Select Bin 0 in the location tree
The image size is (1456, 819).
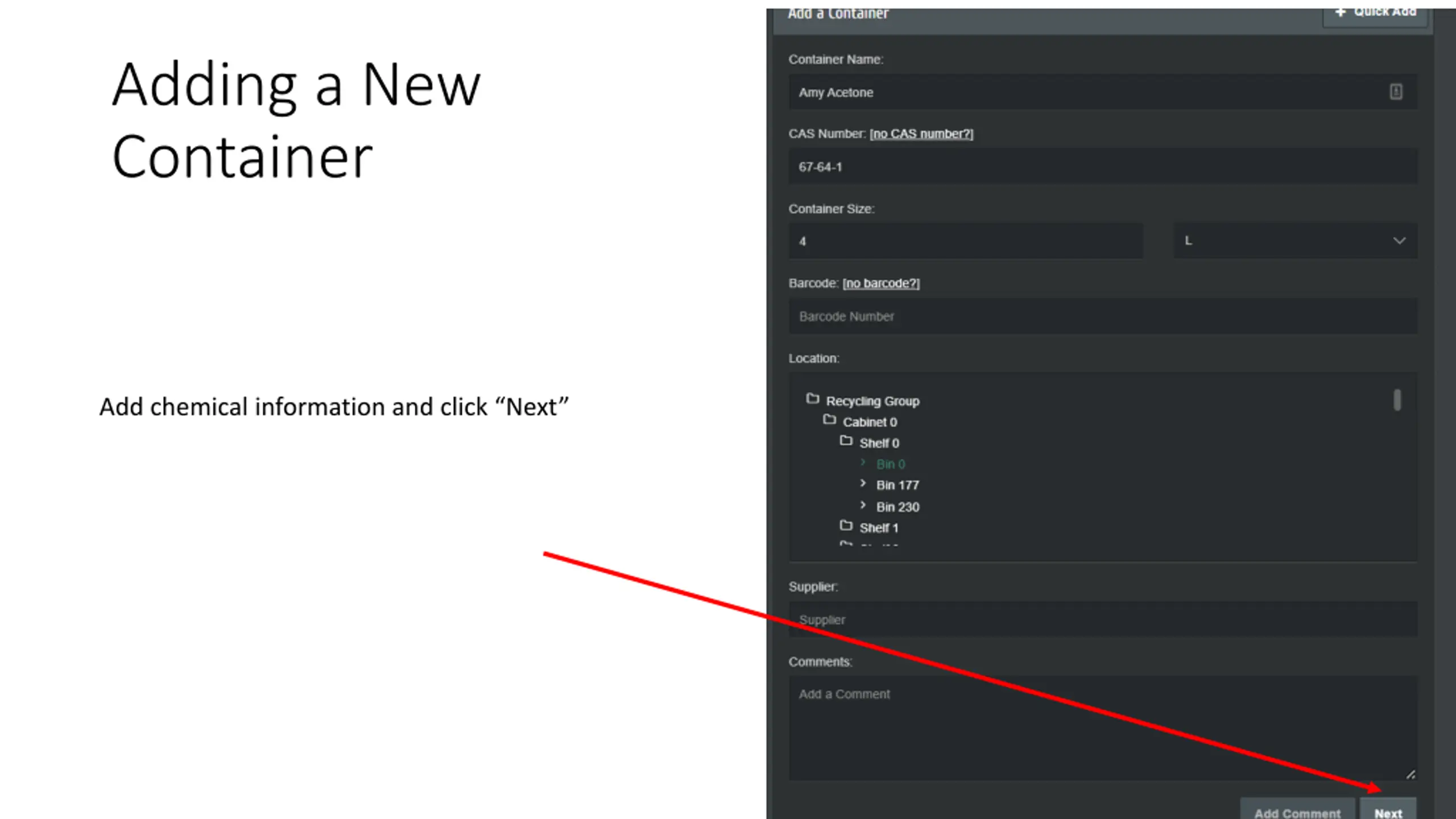click(x=890, y=465)
